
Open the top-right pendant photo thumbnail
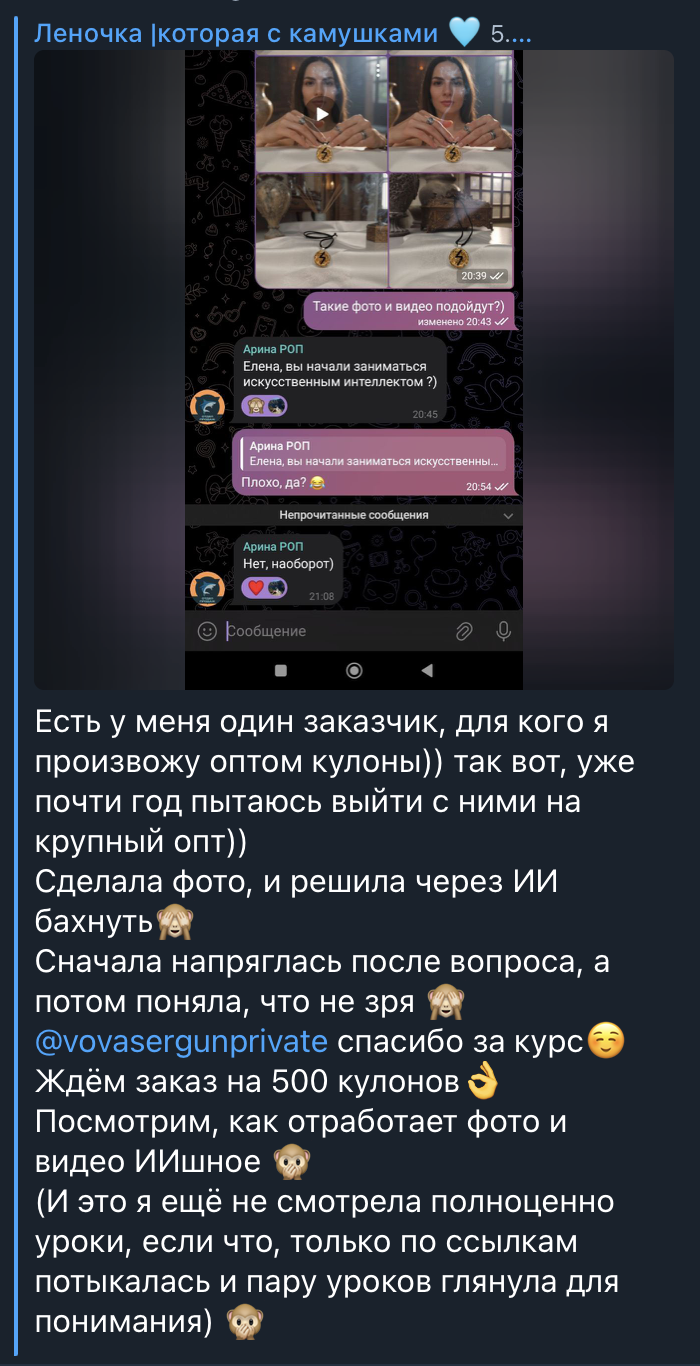(x=450, y=114)
